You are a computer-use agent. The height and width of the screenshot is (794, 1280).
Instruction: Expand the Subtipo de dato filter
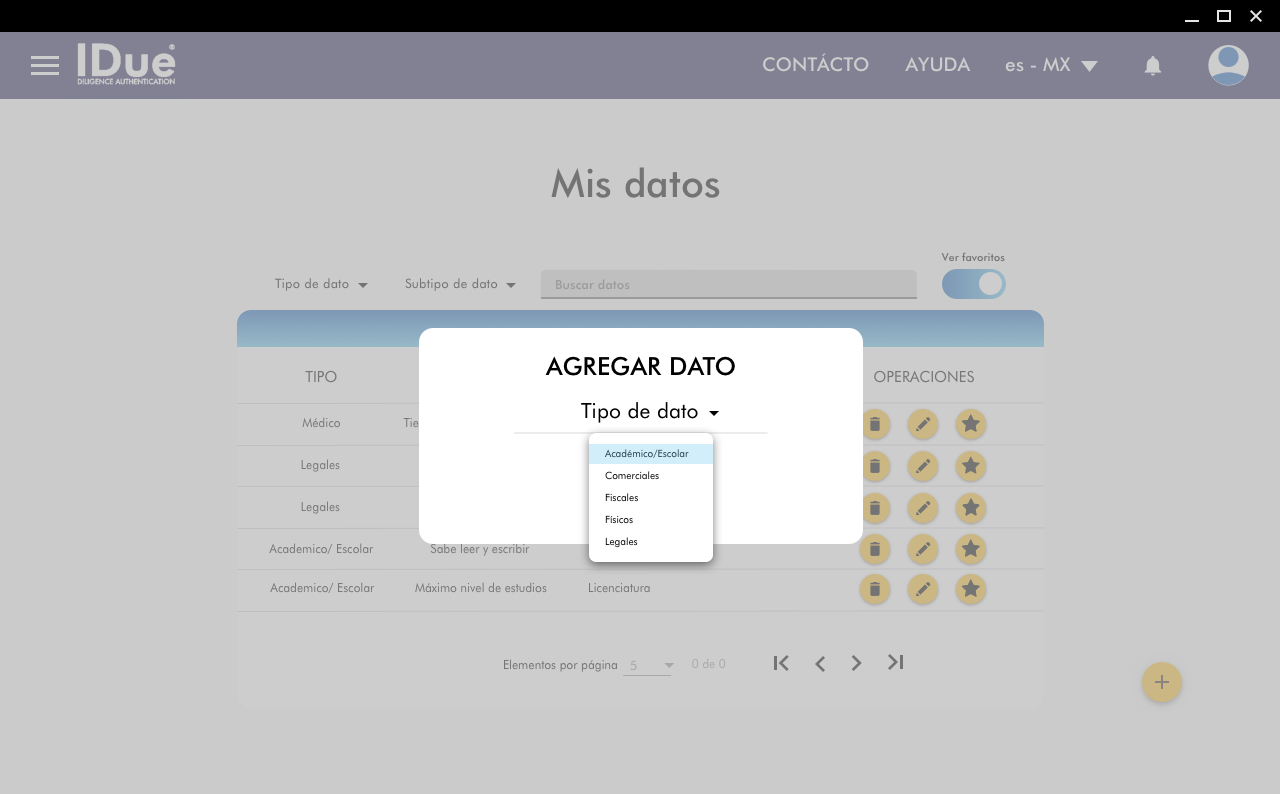click(x=460, y=284)
